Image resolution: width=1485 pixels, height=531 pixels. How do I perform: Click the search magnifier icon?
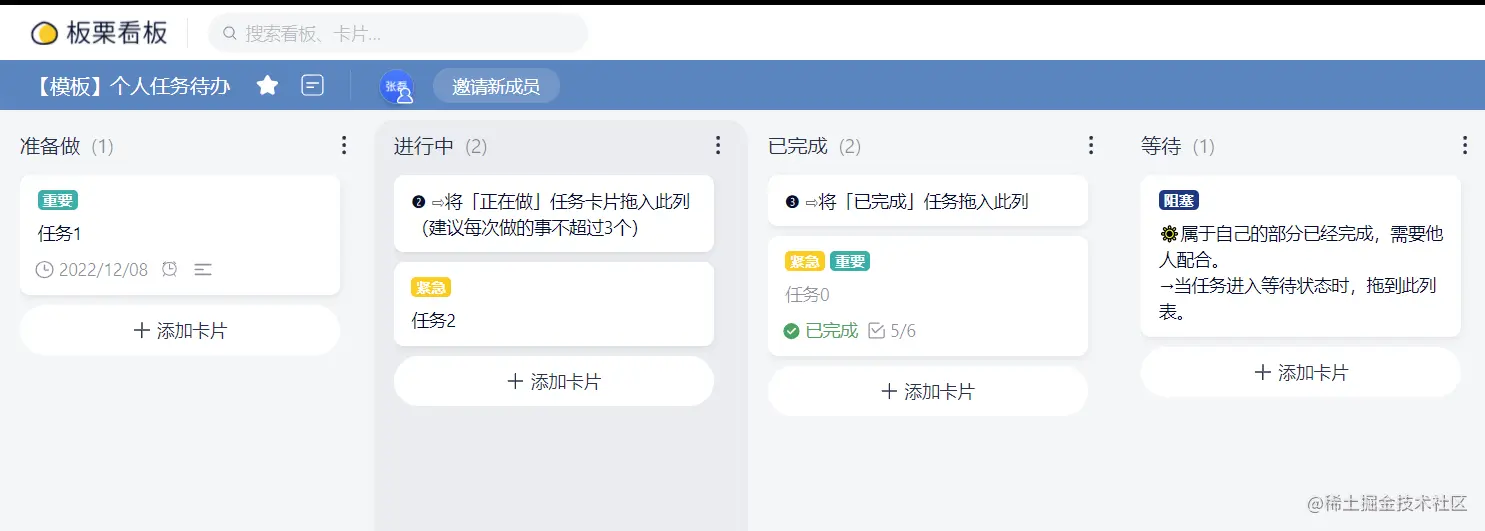pos(229,34)
